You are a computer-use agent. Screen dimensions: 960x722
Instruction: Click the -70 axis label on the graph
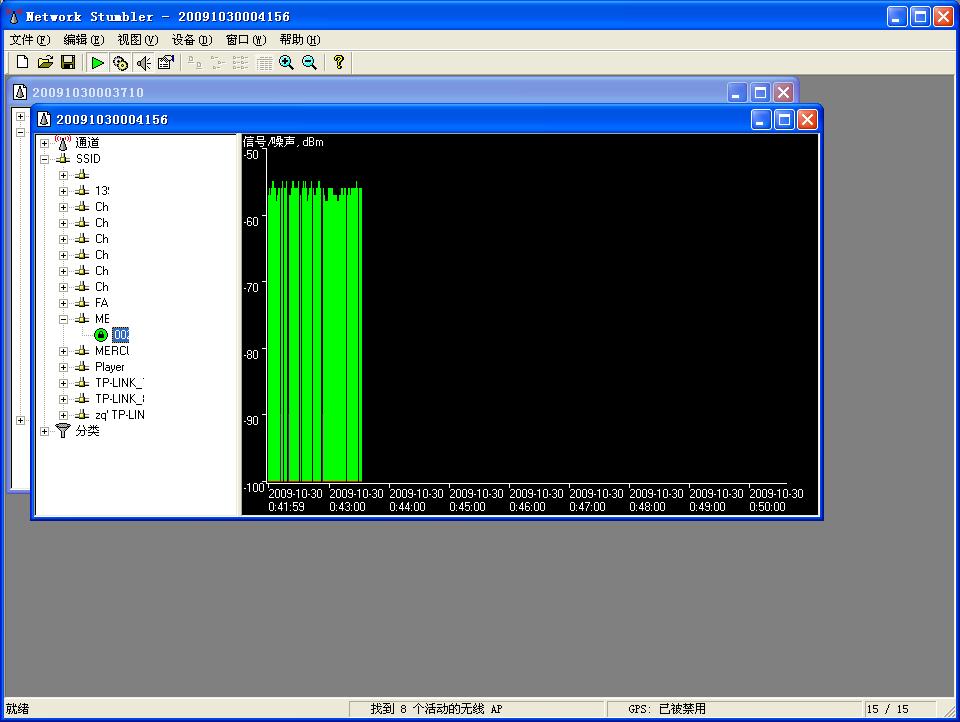coord(252,287)
